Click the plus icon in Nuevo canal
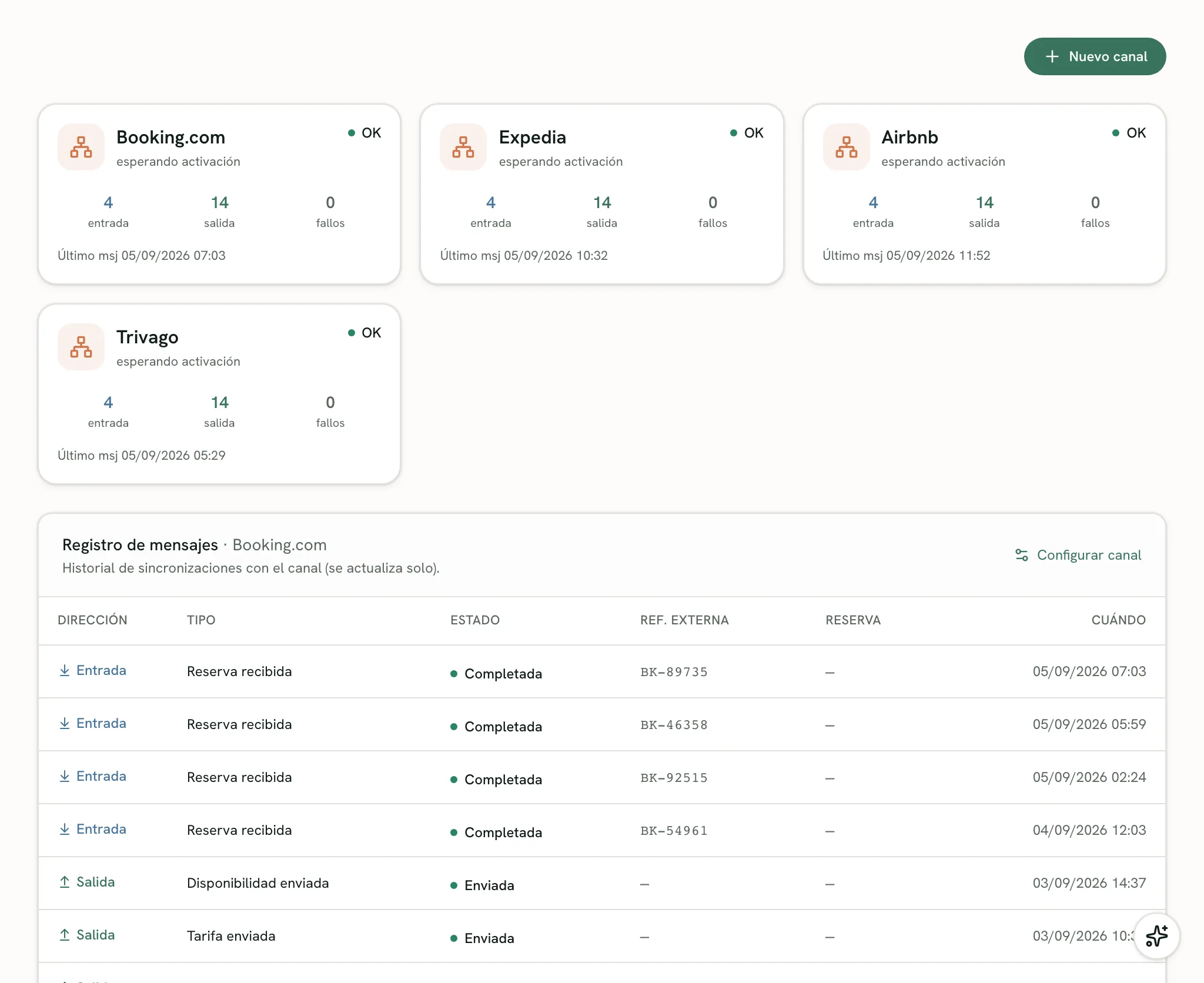Viewport: 1204px width, 983px height. tap(1052, 56)
